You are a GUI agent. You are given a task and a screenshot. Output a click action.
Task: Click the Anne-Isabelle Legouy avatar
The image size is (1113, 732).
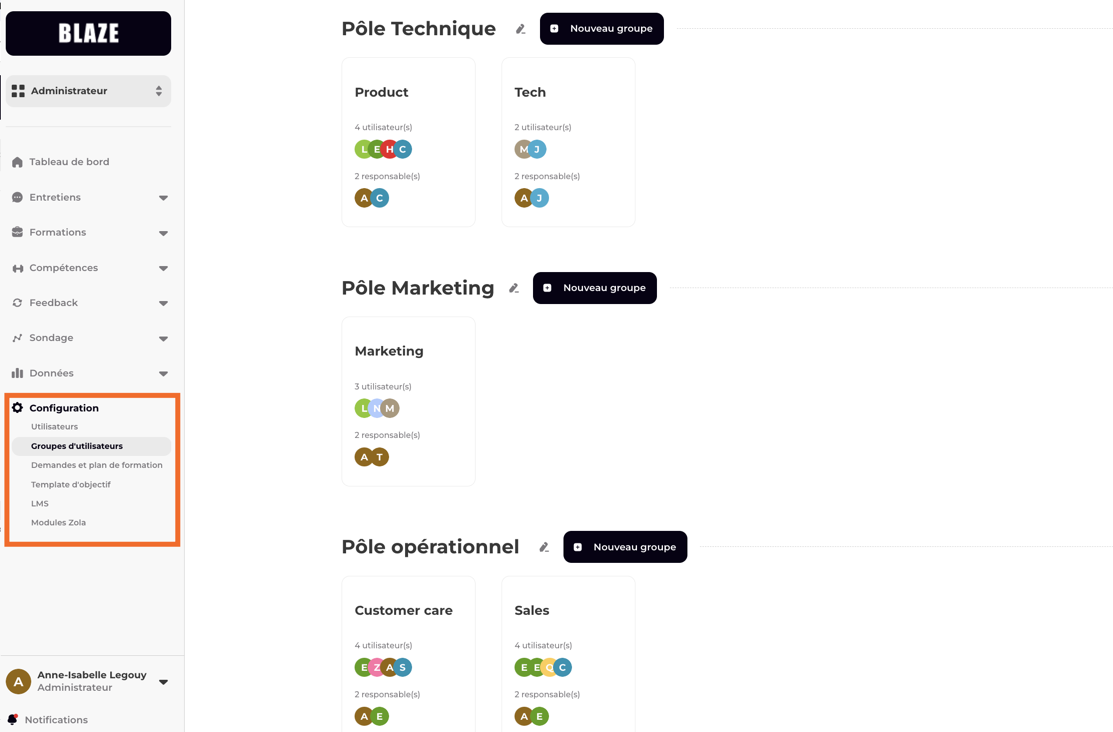tap(18, 681)
